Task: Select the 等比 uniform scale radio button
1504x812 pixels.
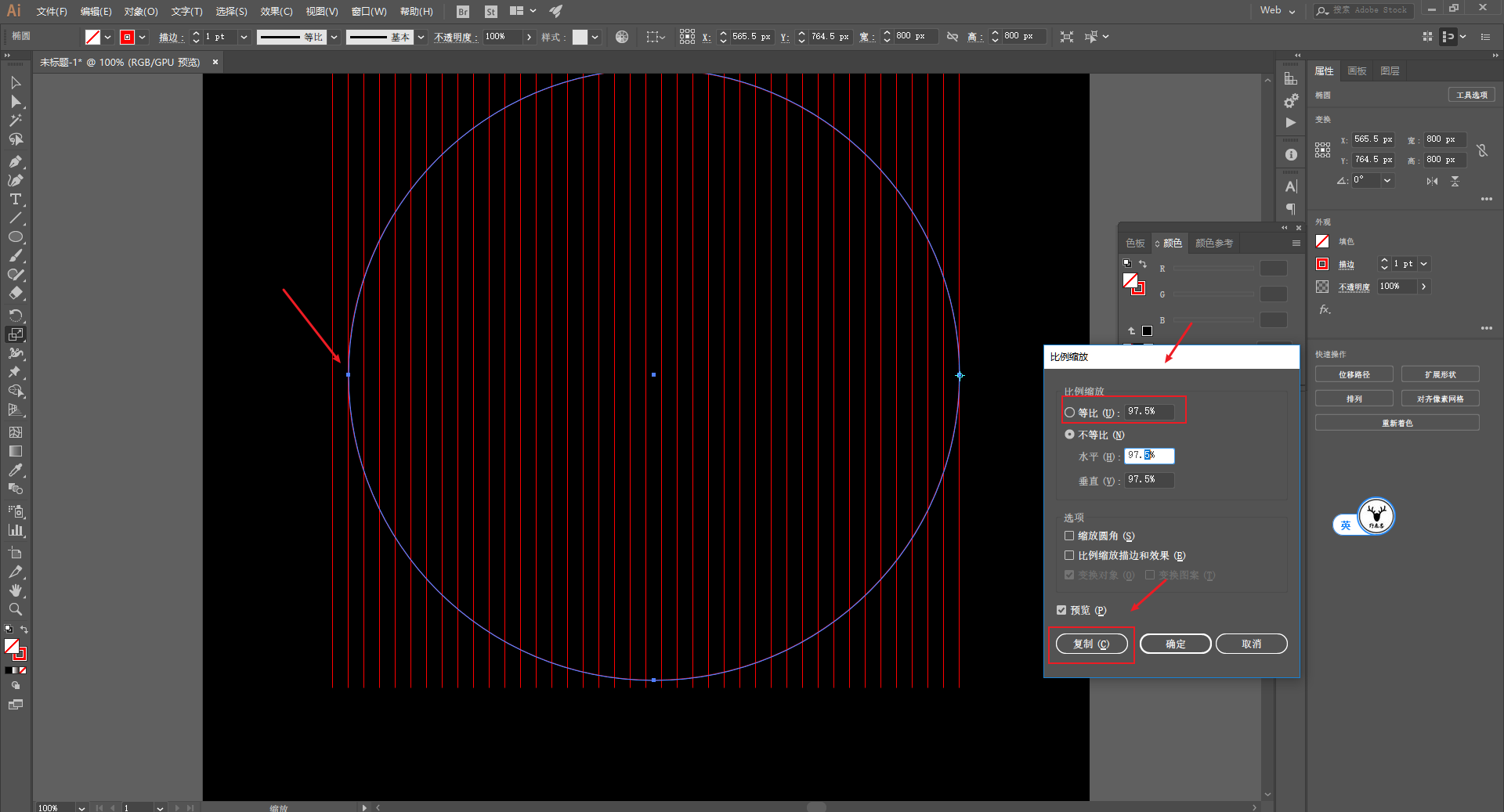Action: pos(1069,412)
